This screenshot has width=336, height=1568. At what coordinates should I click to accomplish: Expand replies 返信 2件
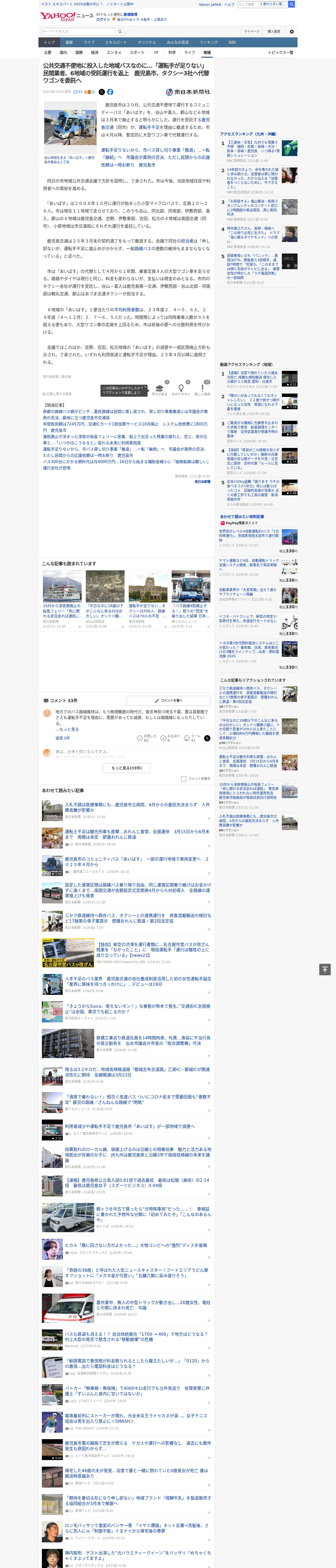(x=62, y=738)
